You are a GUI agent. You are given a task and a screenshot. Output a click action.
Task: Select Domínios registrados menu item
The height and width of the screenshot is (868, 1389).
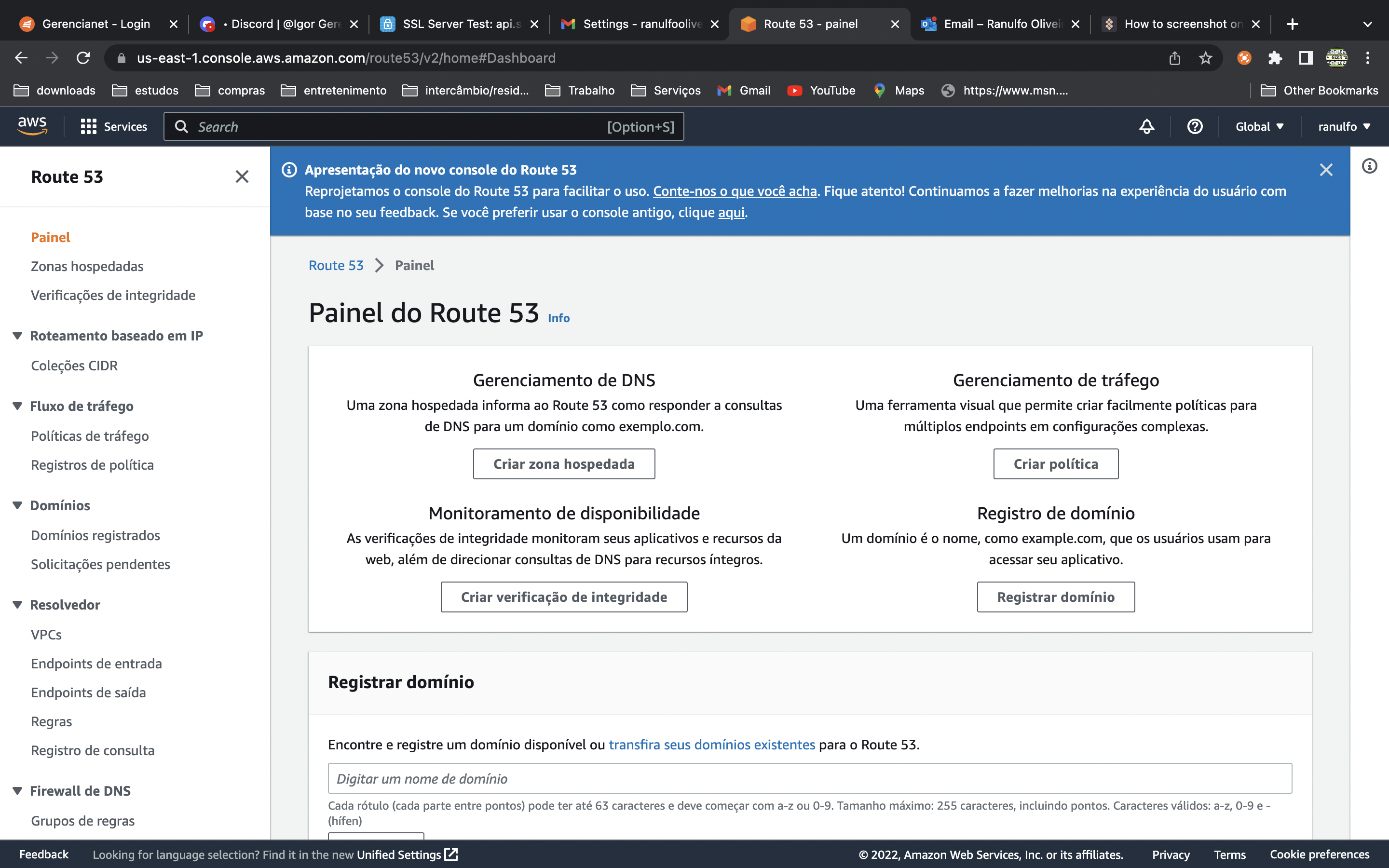tap(96, 535)
